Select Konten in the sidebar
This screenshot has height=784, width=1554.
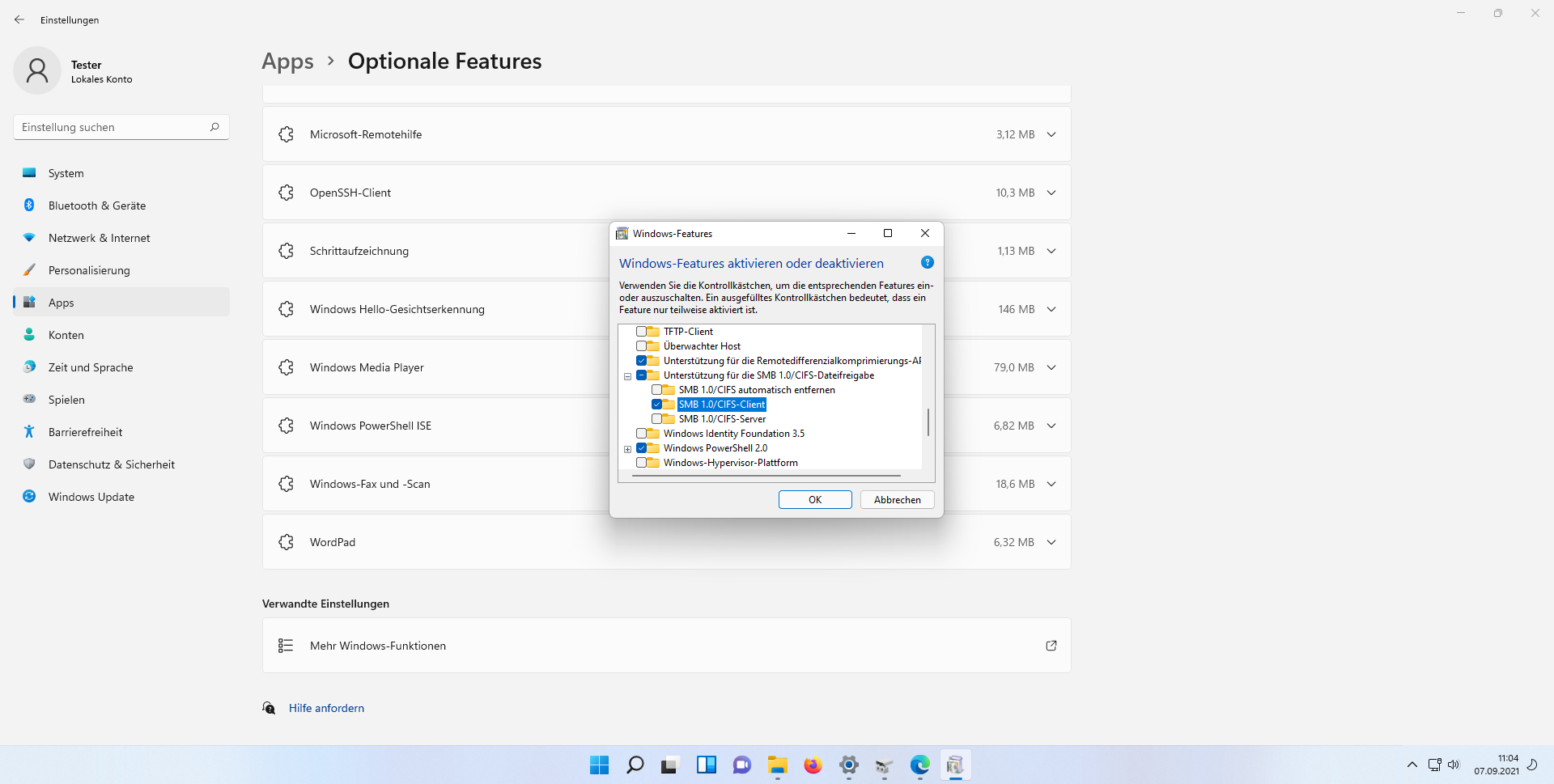[121, 335]
